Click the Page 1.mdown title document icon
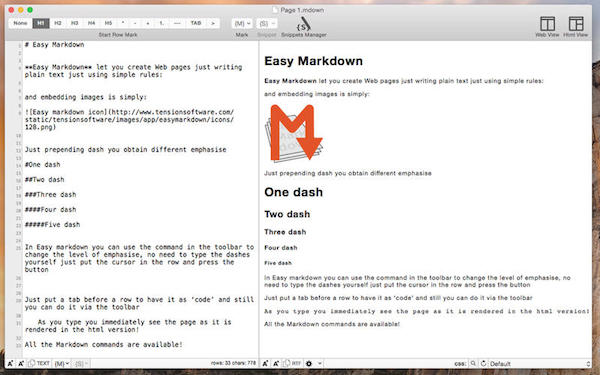Screen dimensions: 600x375 tap(276, 10)
